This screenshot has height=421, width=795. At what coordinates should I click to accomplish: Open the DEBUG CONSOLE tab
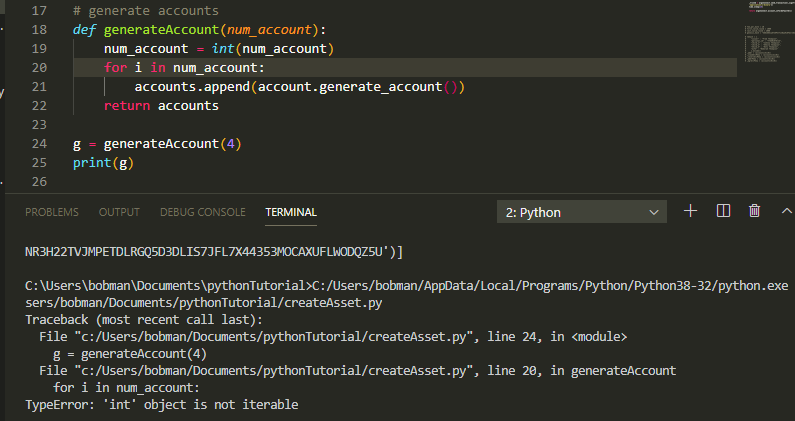pos(203,212)
